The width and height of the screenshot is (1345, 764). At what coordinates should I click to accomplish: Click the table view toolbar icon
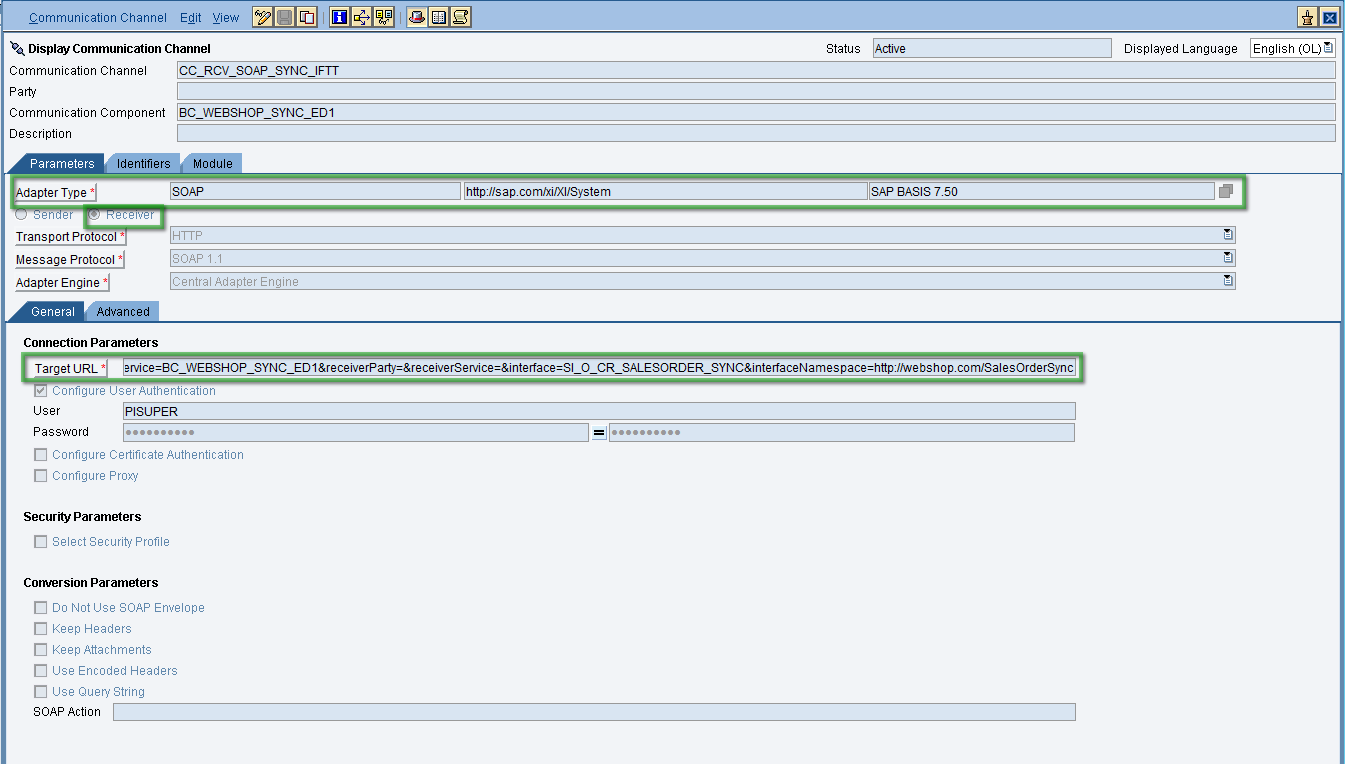(438, 17)
